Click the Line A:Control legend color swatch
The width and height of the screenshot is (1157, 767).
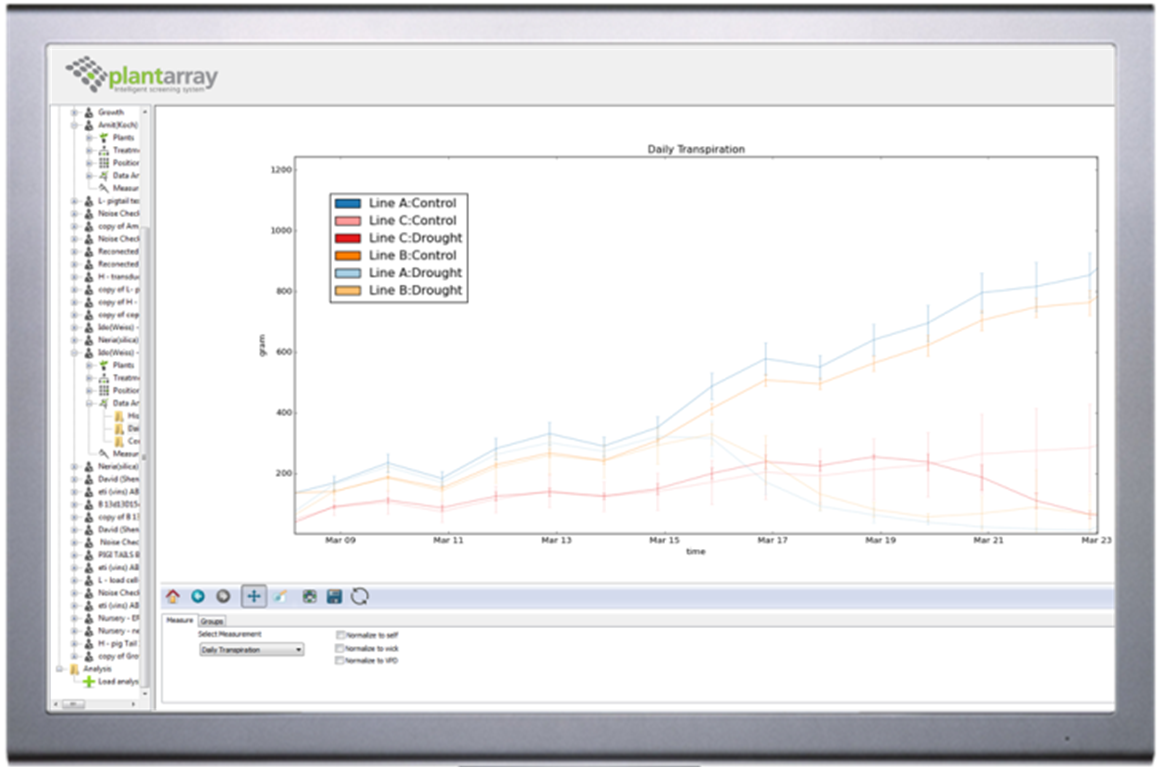[x=348, y=203]
